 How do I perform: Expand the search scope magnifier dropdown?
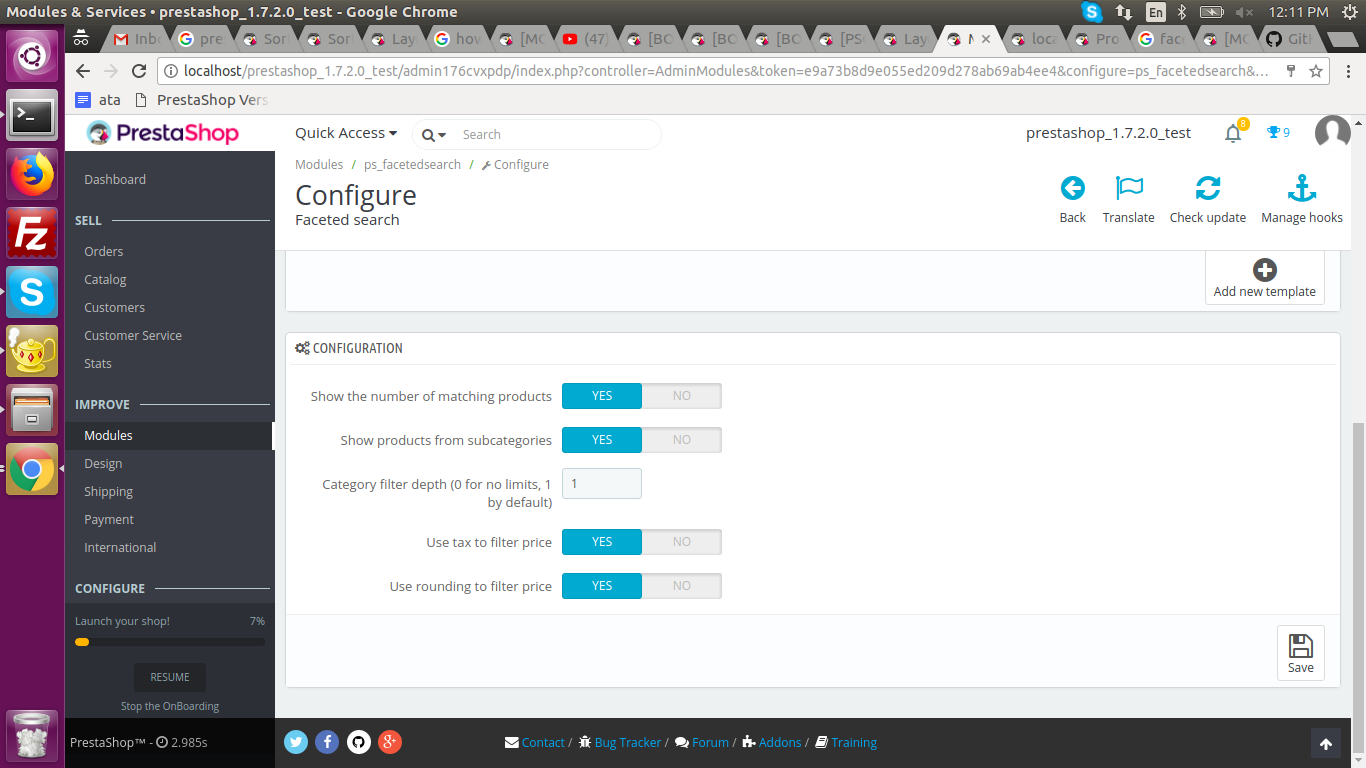[x=433, y=135]
